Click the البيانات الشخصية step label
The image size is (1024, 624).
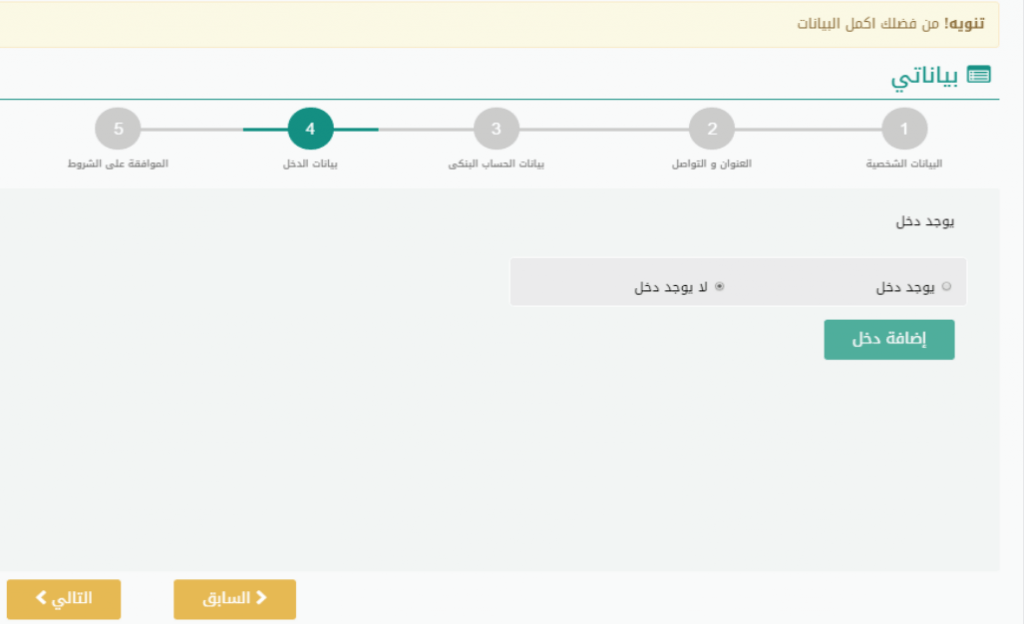(x=904, y=164)
